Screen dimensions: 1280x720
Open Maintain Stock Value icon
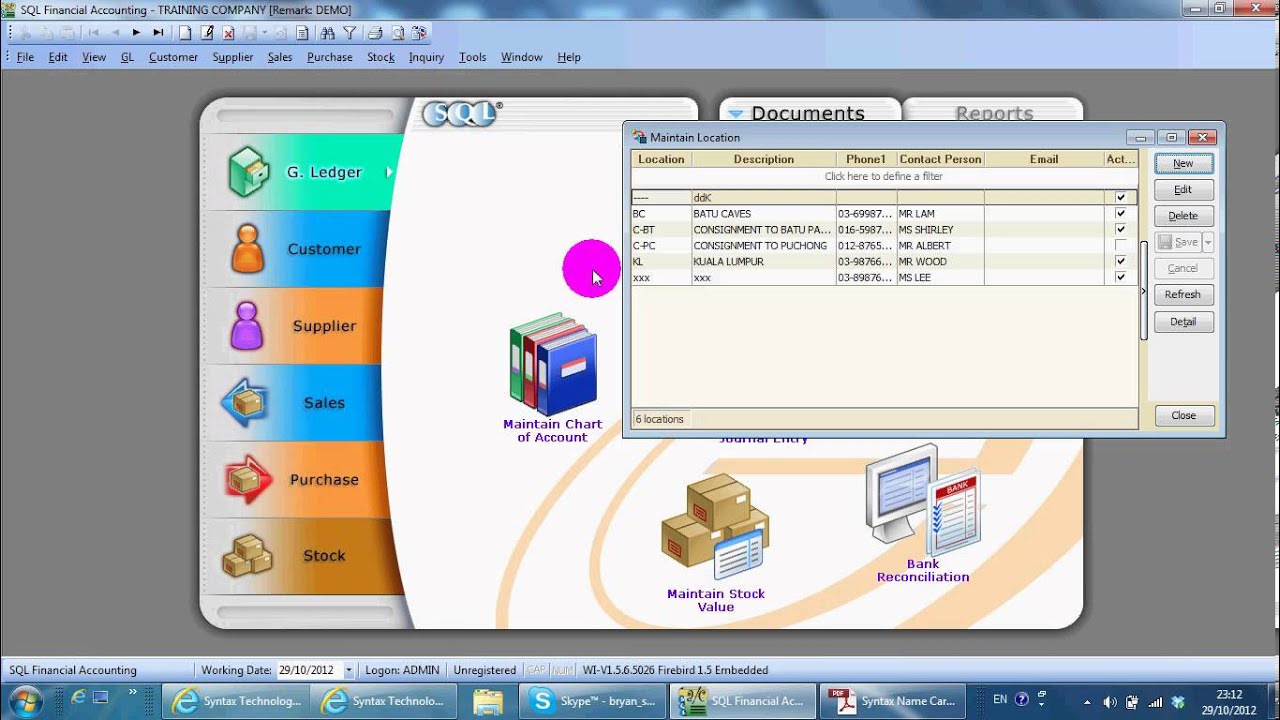point(716,540)
